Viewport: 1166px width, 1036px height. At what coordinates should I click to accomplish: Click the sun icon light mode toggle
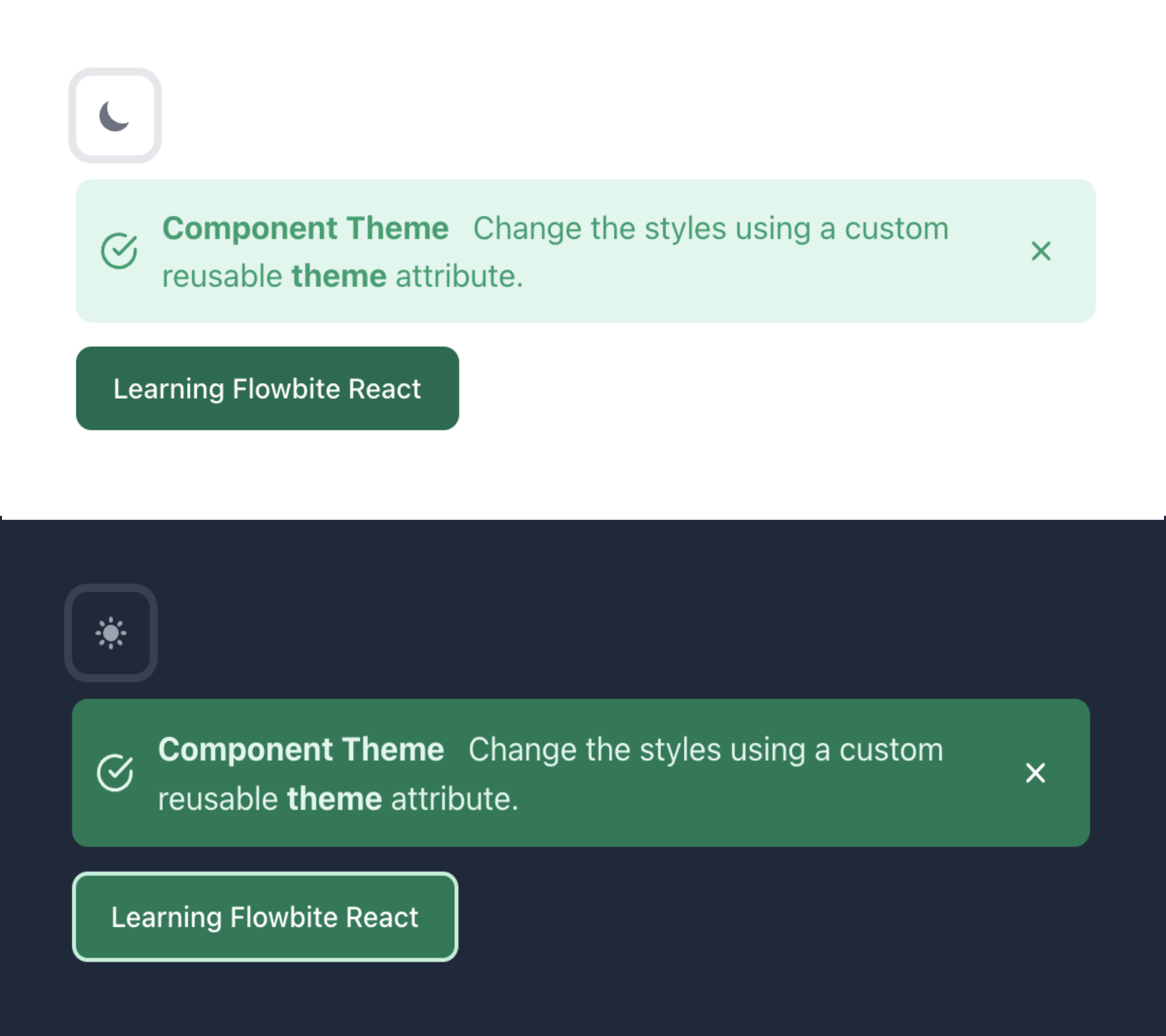[111, 633]
